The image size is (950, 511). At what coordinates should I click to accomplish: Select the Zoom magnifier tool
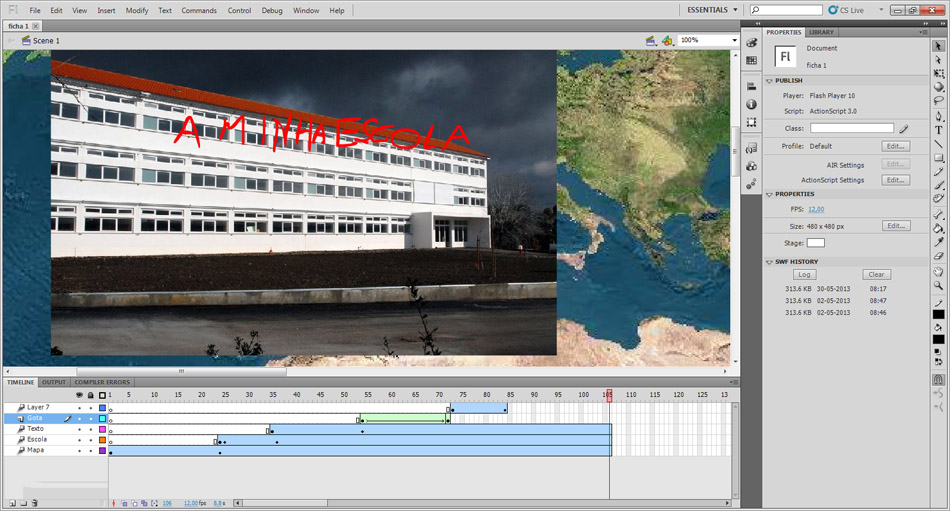point(939,285)
